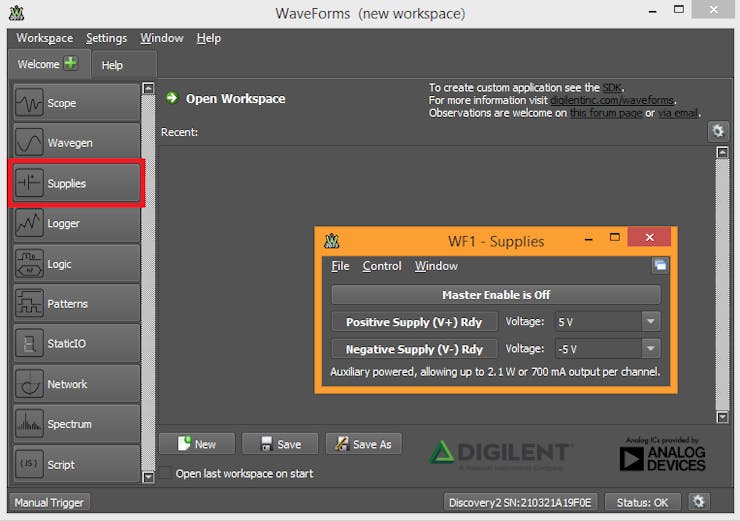Open the Script instrument

click(76, 464)
